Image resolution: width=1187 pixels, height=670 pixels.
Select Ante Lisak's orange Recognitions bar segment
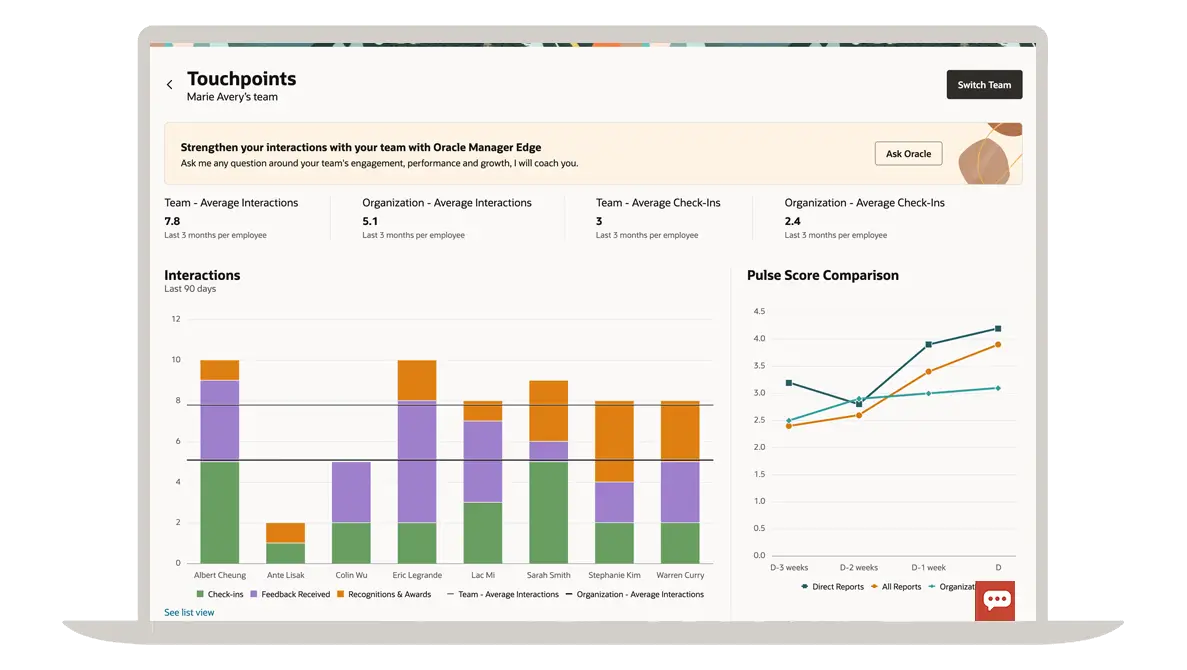[285, 532]
